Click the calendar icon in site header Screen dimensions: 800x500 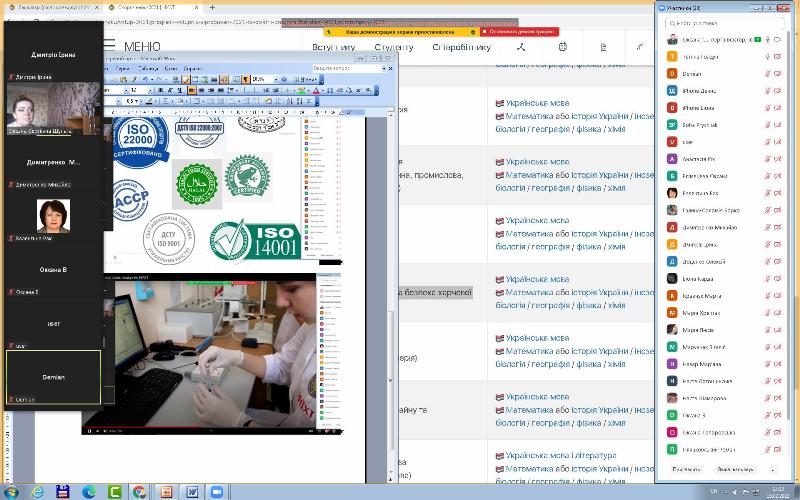point(562,47)
